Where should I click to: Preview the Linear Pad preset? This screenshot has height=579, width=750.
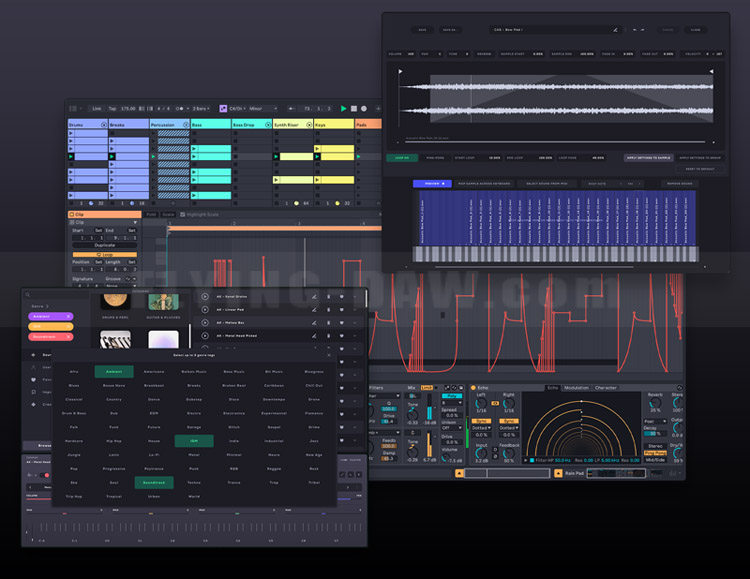[x=205, y=310]
